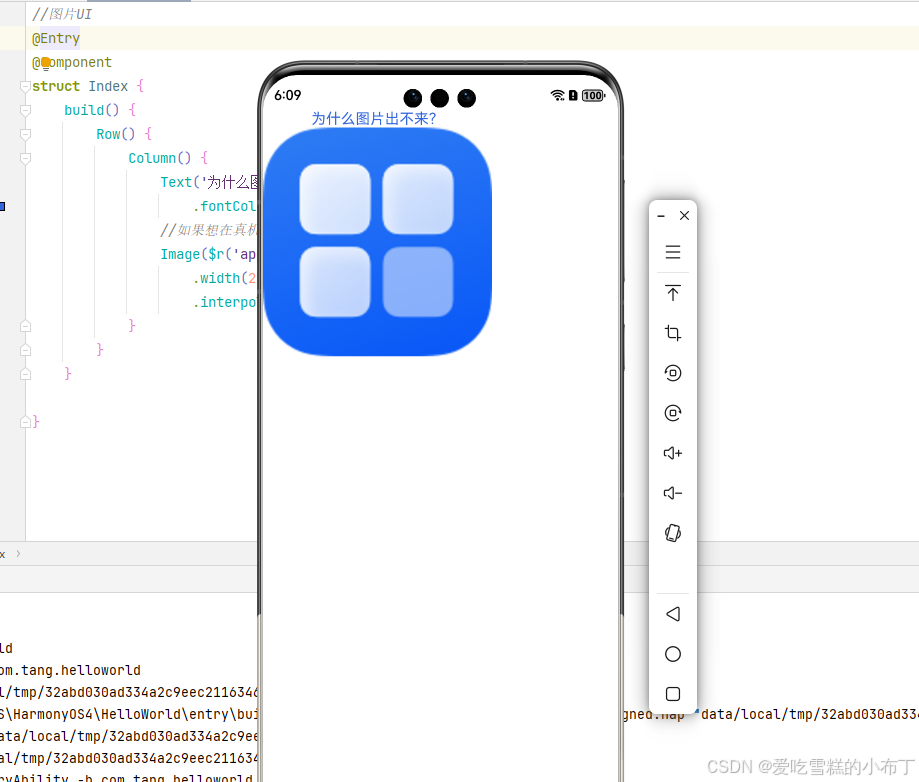Click the 'data/local/tmp/32abd030ad33' log text at right
This screenshot has height=782, width=919.
[810, 714]
